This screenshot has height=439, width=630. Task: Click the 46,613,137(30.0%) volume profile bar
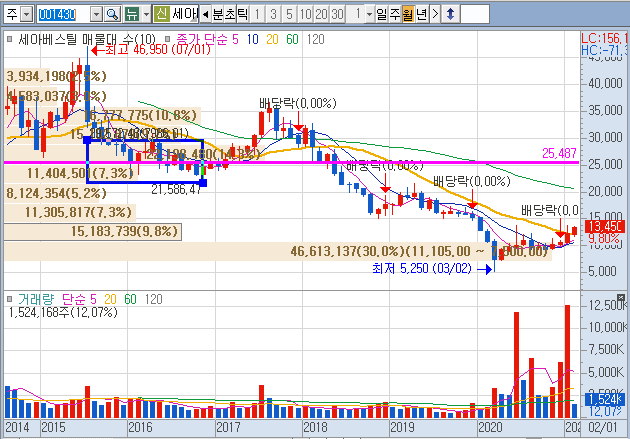pos(278,251)
